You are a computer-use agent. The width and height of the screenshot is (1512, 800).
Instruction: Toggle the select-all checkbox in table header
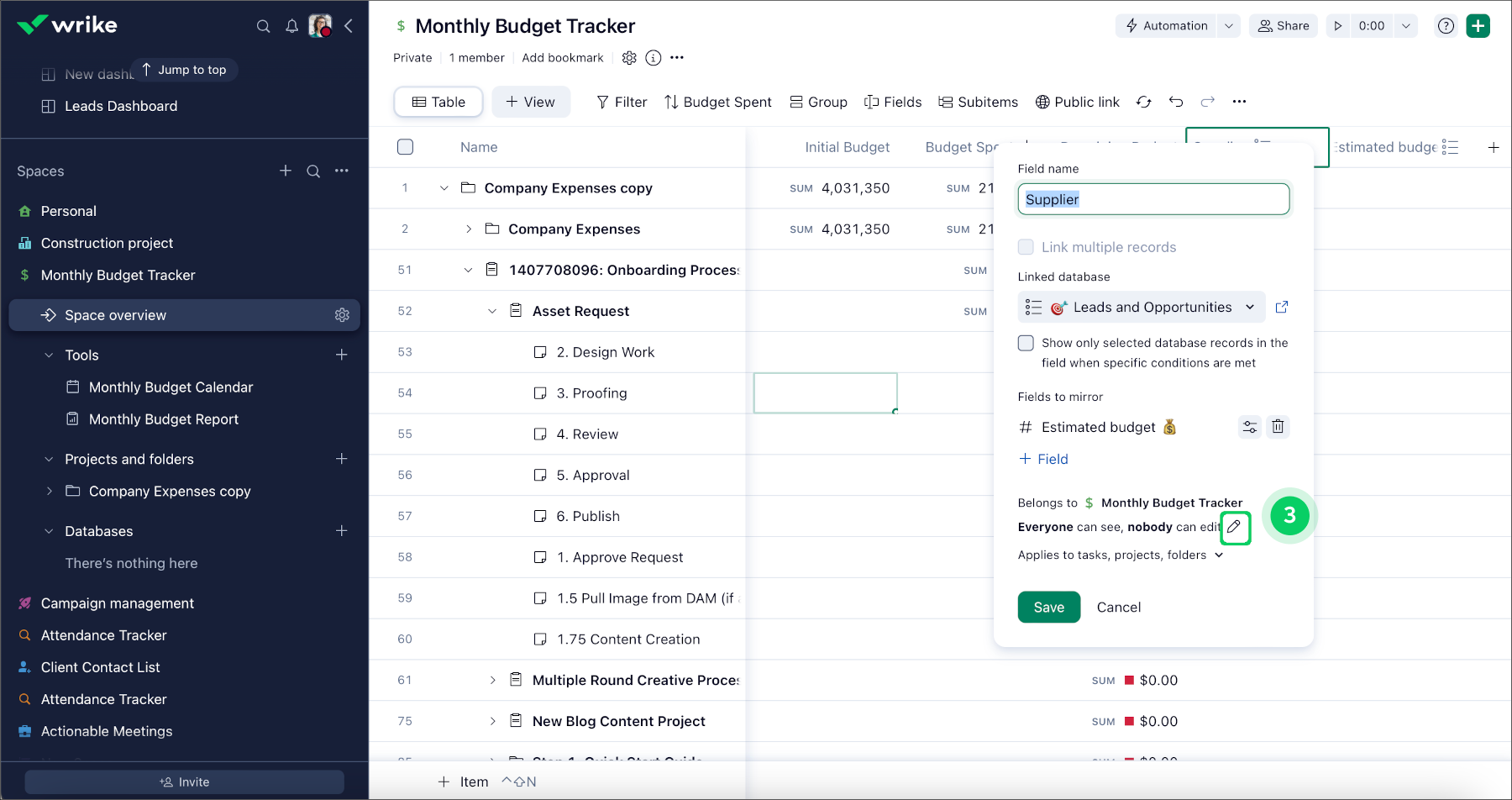405,147
